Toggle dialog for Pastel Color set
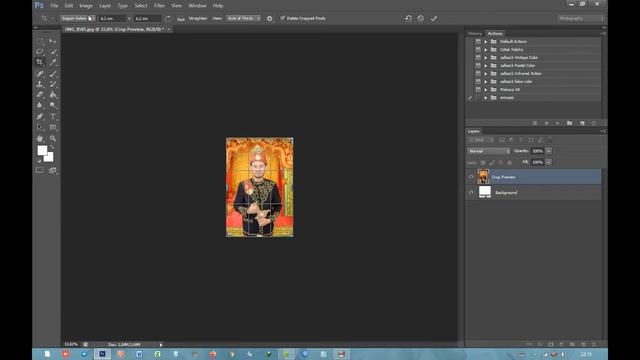Screen dimensions: 640x360 point(478,65)
